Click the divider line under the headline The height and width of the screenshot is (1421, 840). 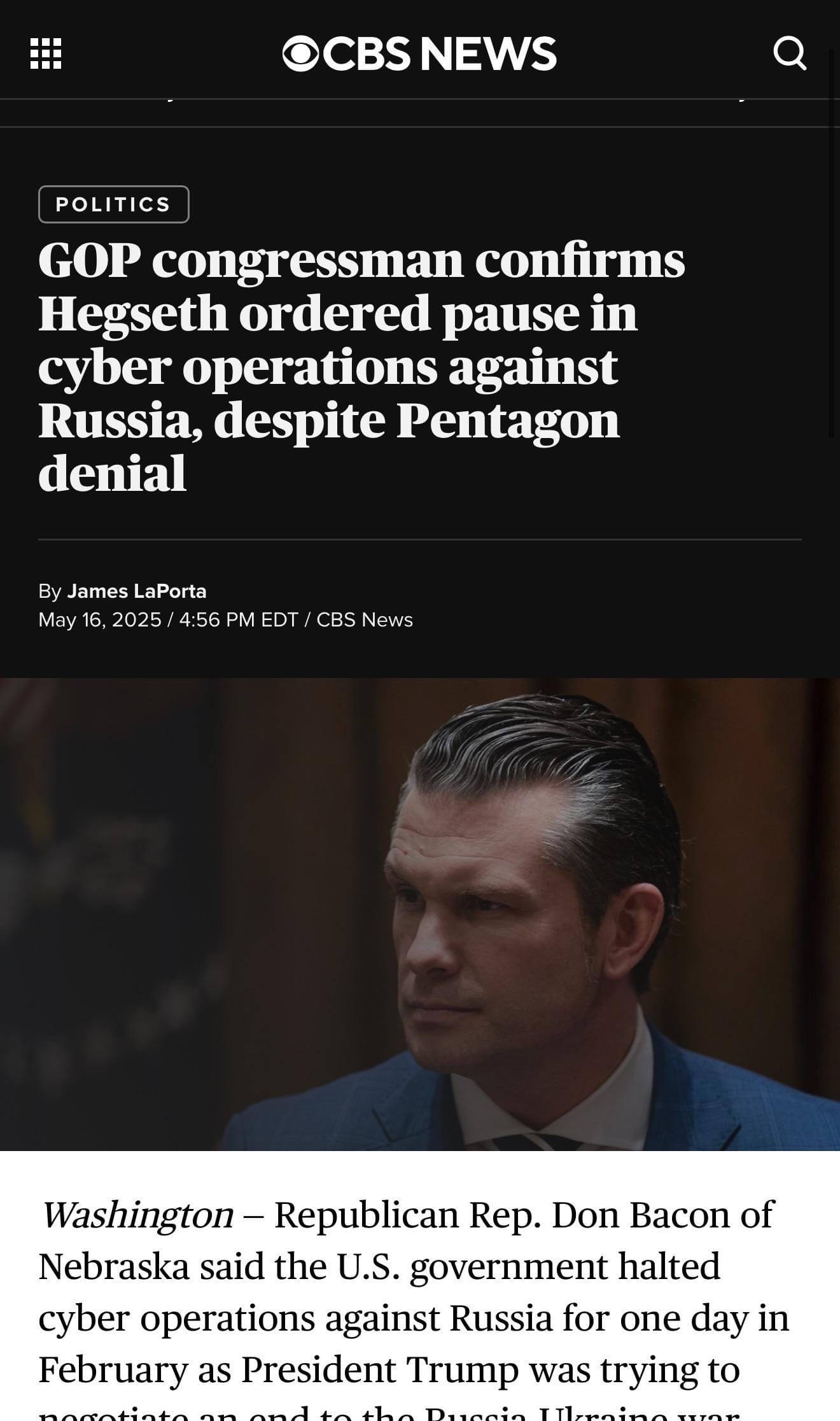(x=420, y=539)
